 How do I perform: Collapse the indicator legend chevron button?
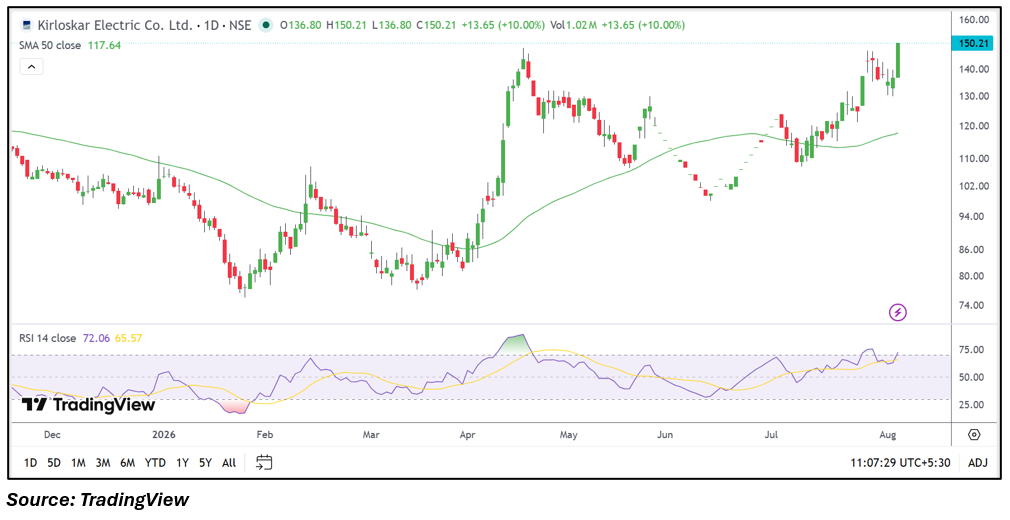coord(32,66)
